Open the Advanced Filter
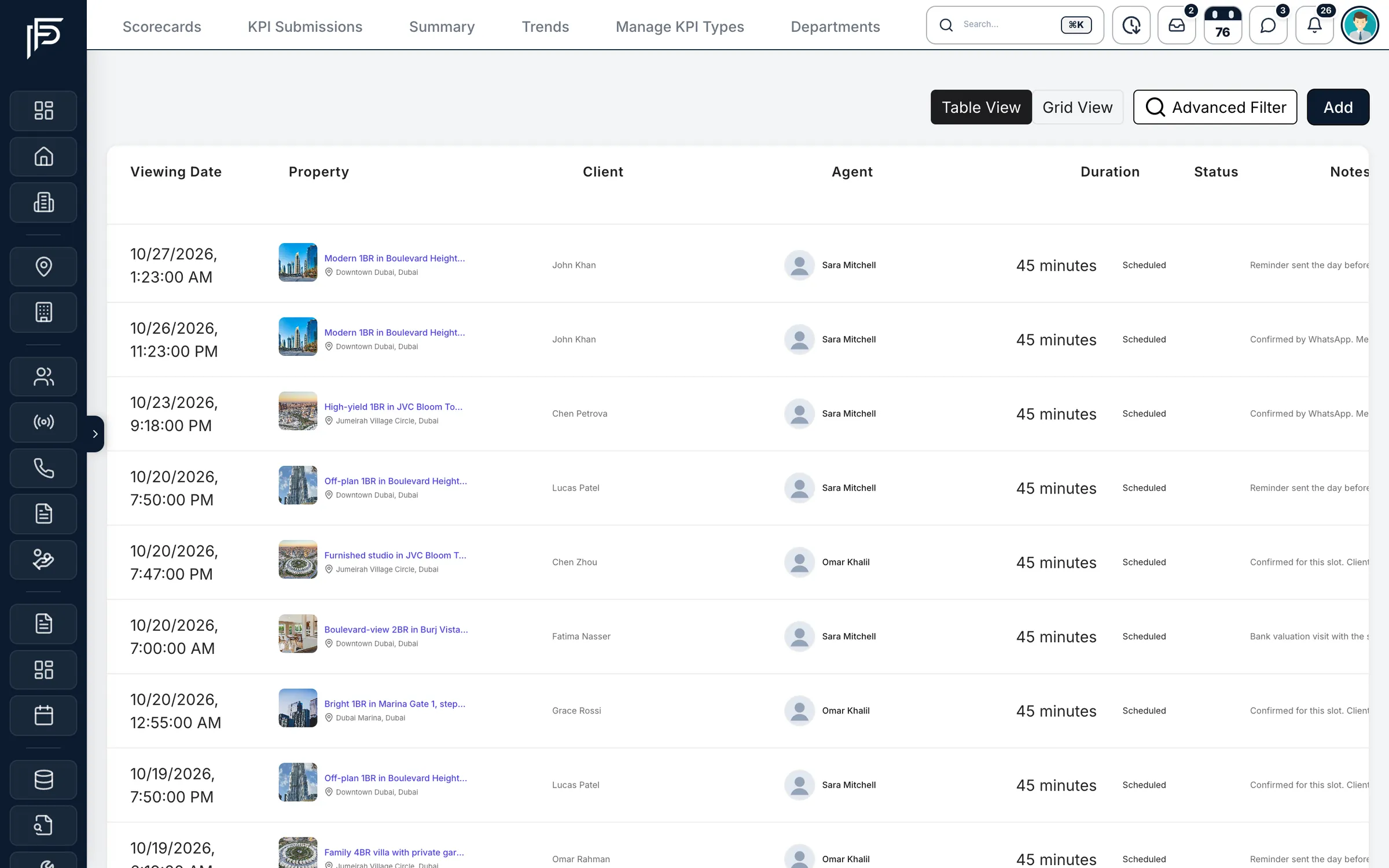This screenshot has width=1389, height=868. pos(1215,107)
